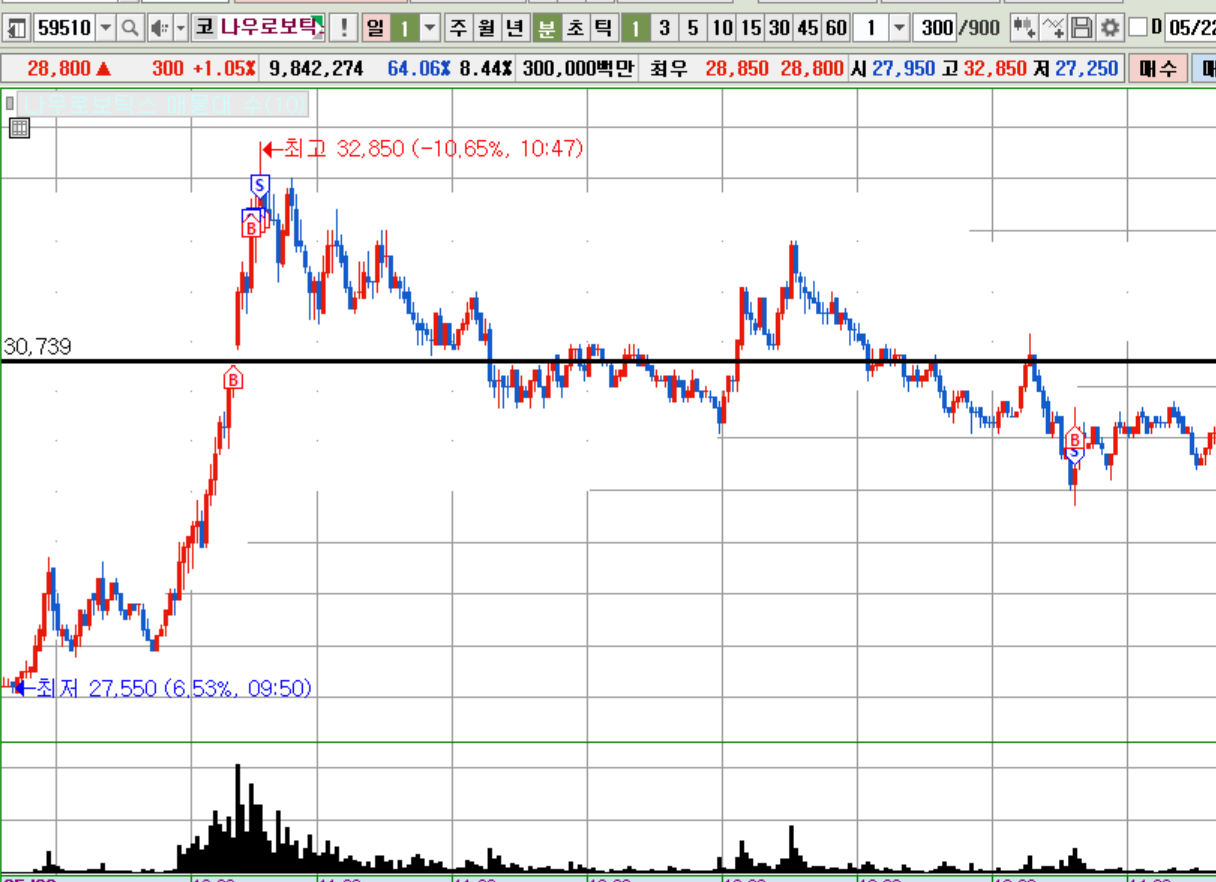
Task: Toggle the D checkbox next to the date
Action: pos(1138,28)
